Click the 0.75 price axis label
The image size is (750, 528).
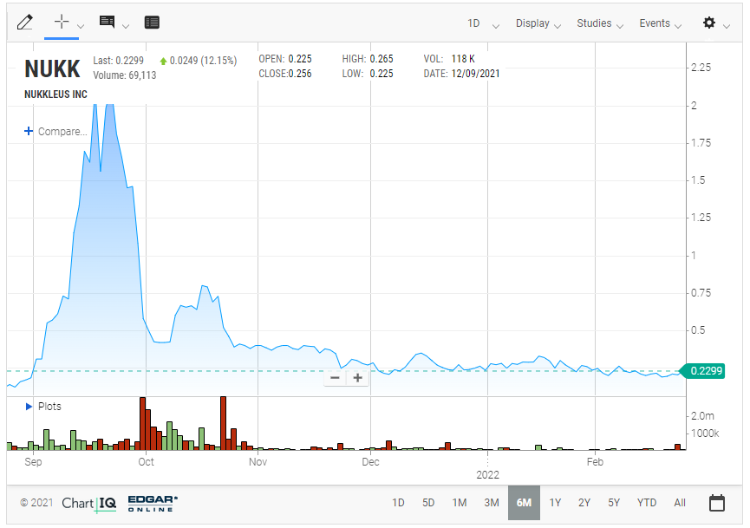point(701,293)
